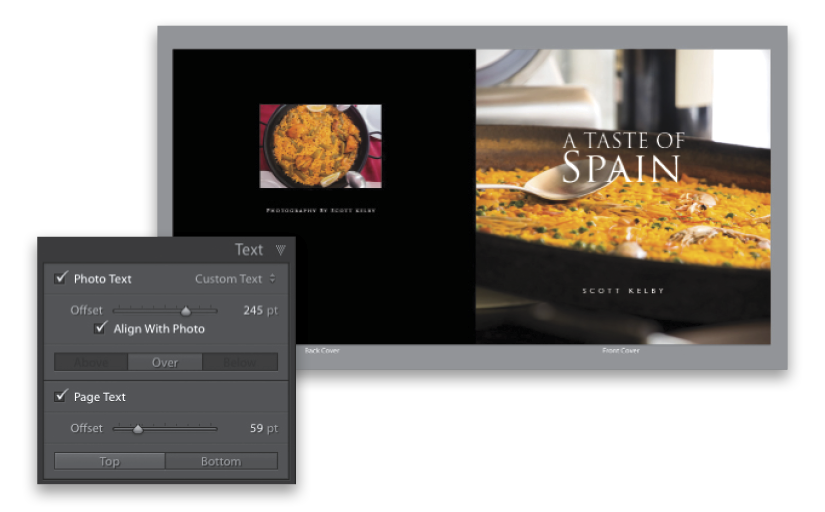Click the Photo Text offset slider handle
The width and height of the screenshot is (825, 512).
point(185,311)
